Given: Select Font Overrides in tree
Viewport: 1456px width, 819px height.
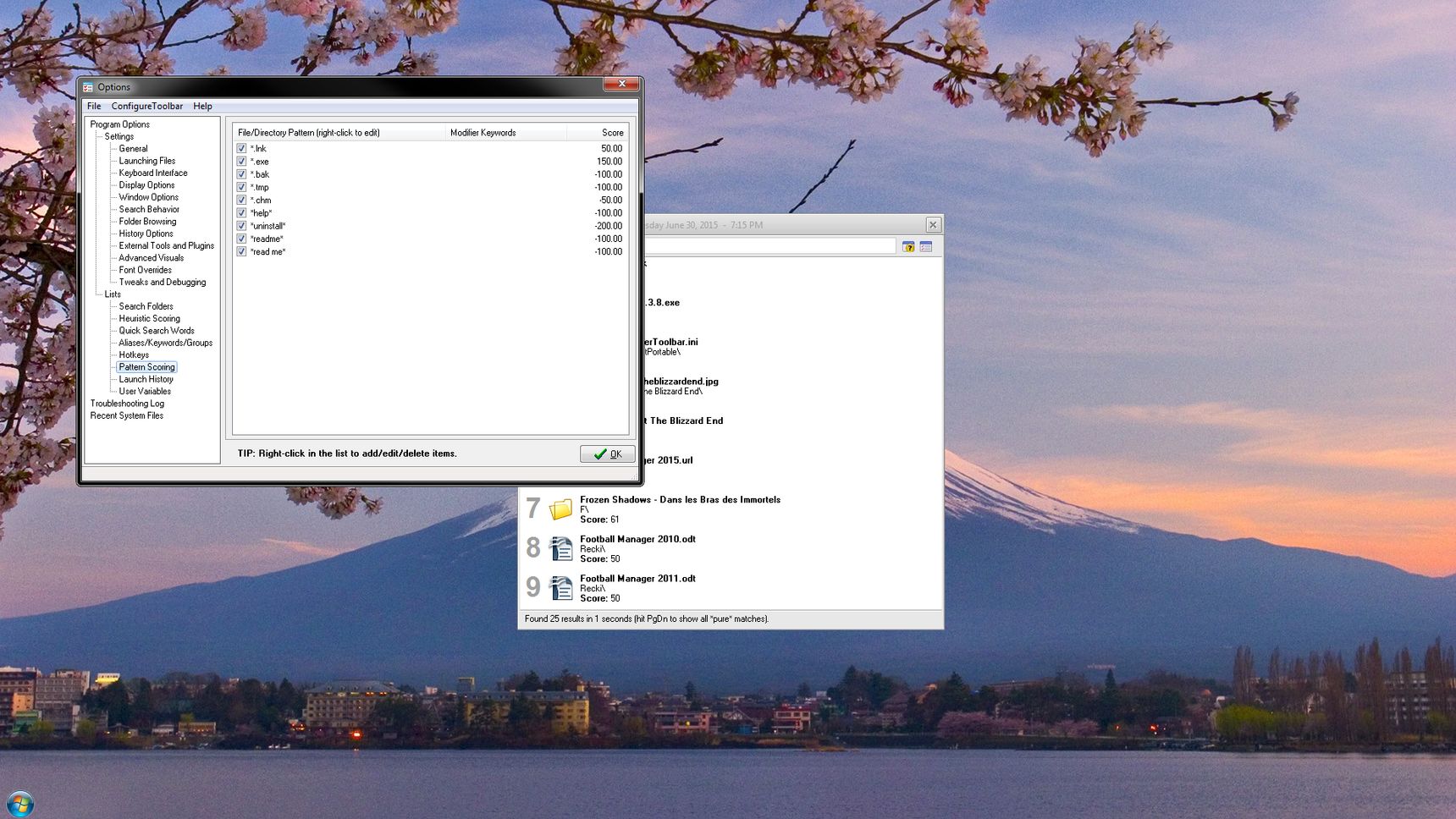Looking at the screenshot, I should tap(146, 270).
